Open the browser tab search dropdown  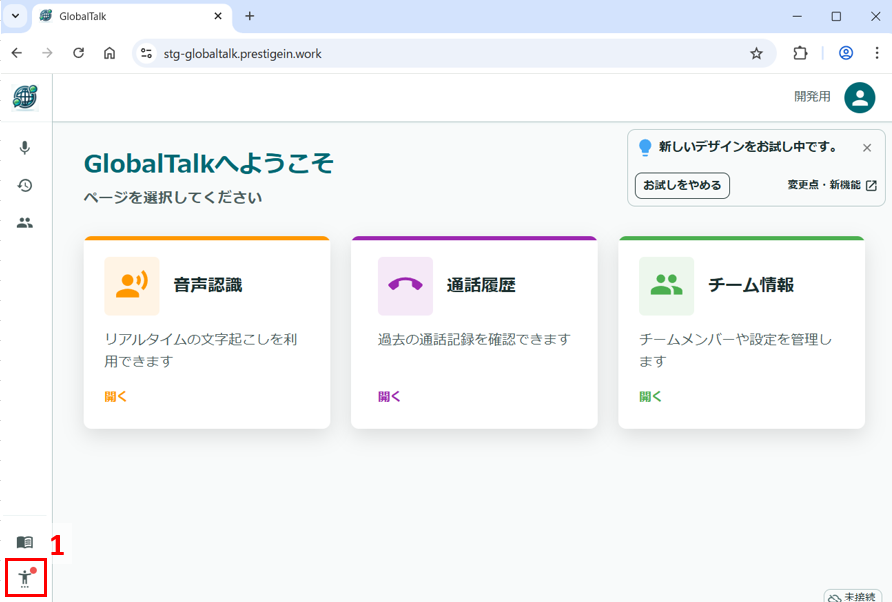pyautogui.click(x=15, y=16)
